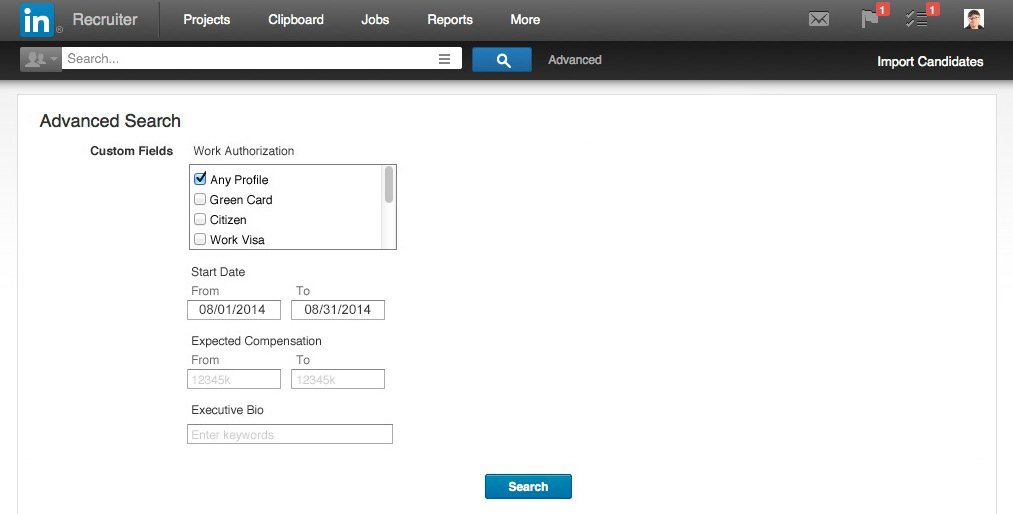Click the search options list icon
The image size is (1013, 514).
[445, 60]
